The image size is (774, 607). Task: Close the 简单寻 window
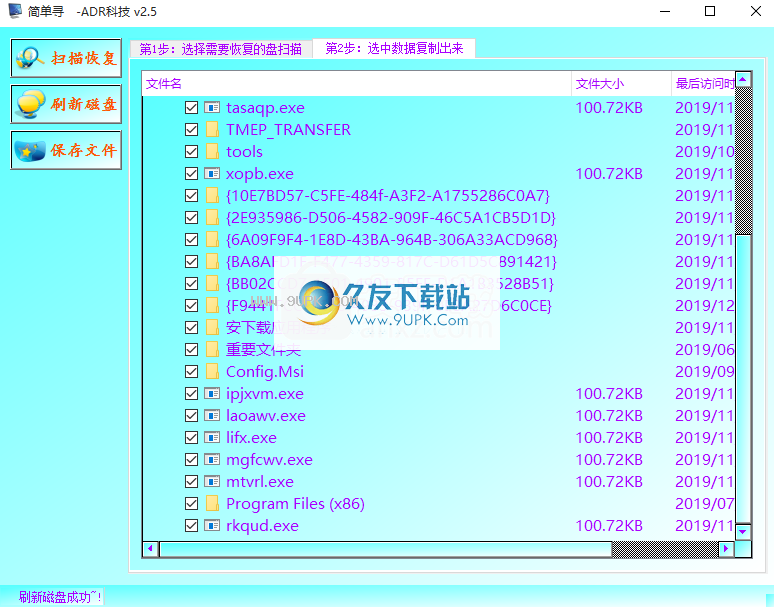pyautogui.click(x=755, y=11)
